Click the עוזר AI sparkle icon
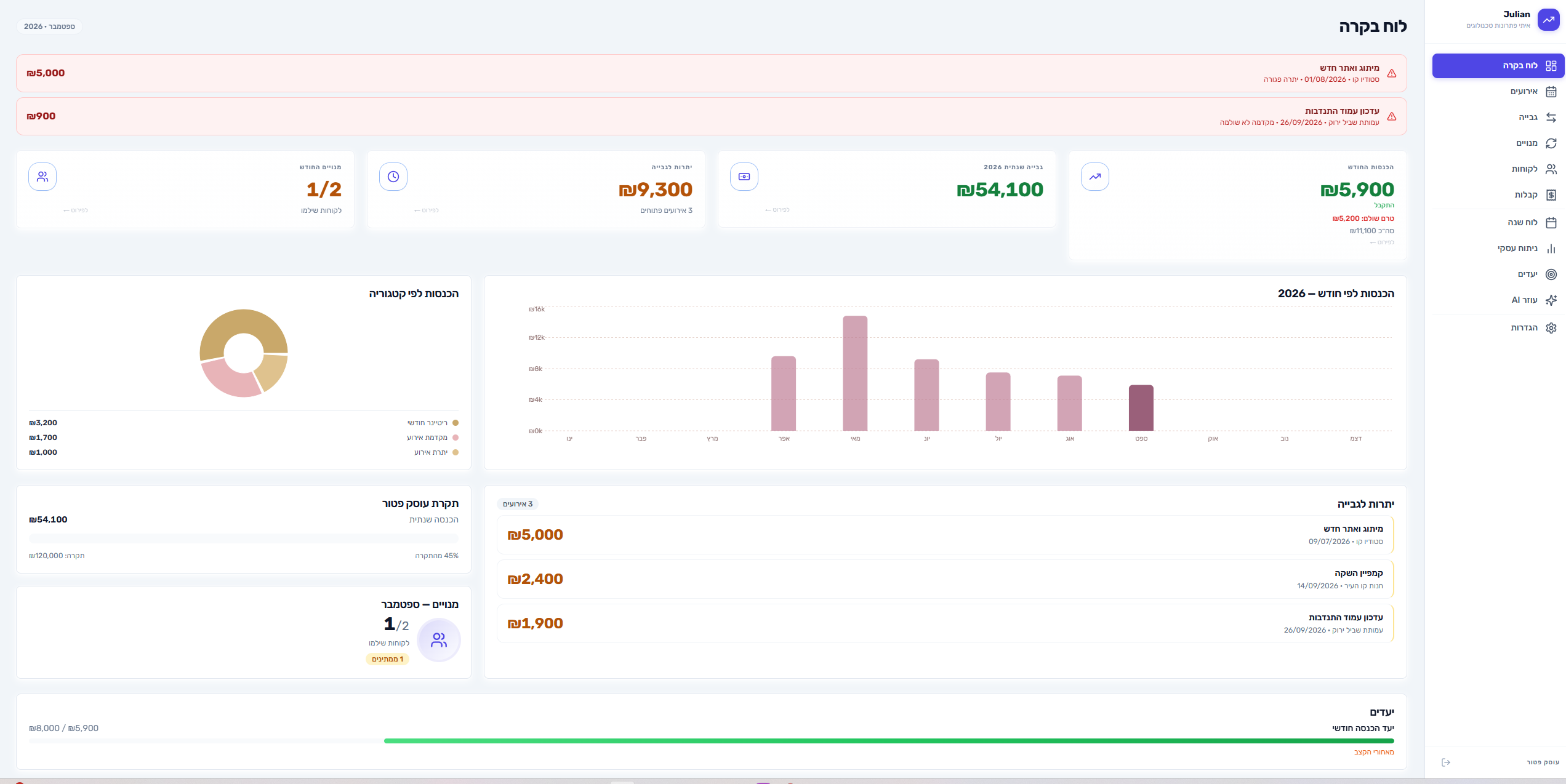 tap(1551, 300)
